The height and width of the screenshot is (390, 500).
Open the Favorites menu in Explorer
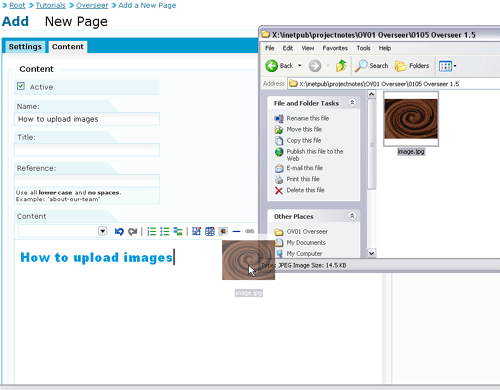[x=335, y=48]
